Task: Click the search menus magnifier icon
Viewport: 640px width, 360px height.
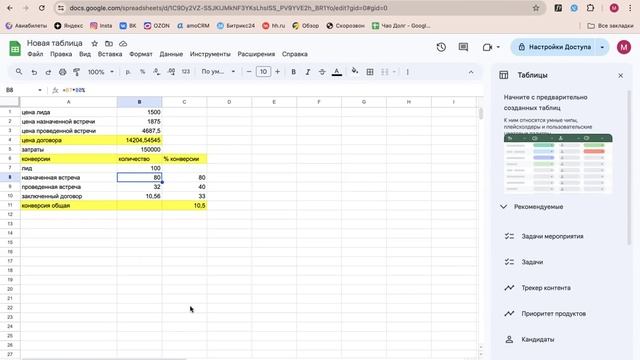Action: coord(19,72)
